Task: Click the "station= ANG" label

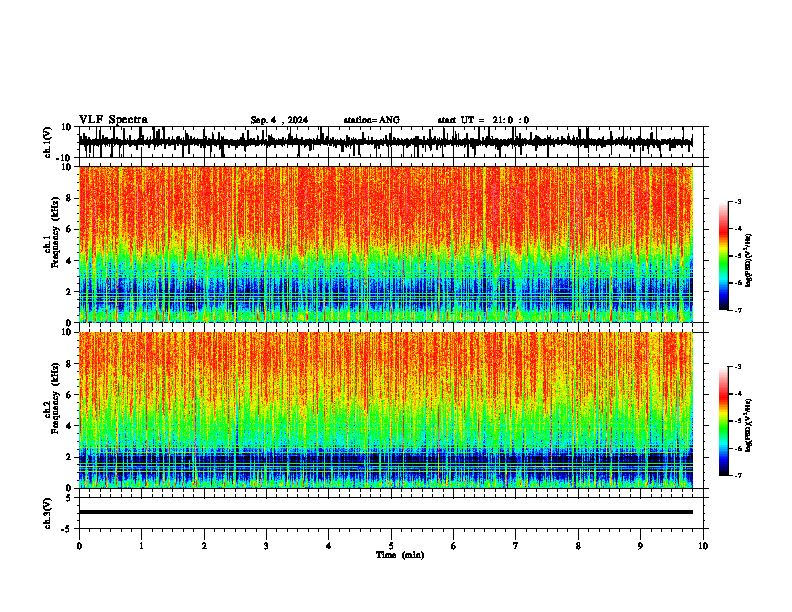Action: coord(372,120)
